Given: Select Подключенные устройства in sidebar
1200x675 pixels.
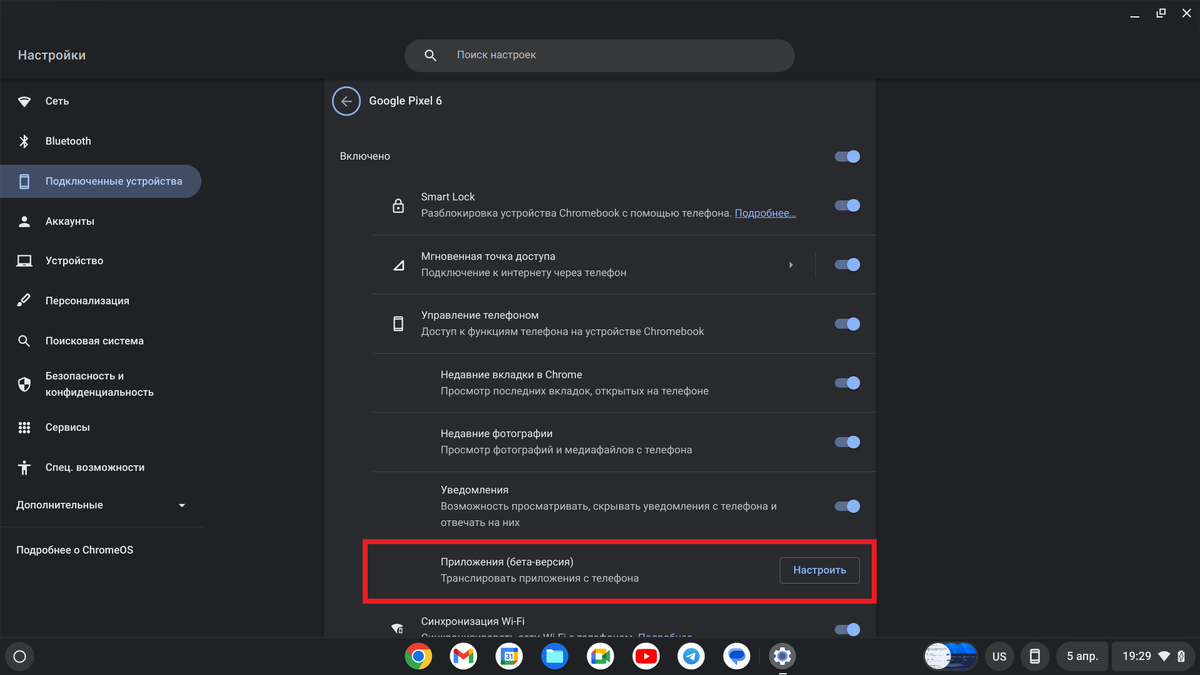Looking at the screenshot, I should 100,181.
